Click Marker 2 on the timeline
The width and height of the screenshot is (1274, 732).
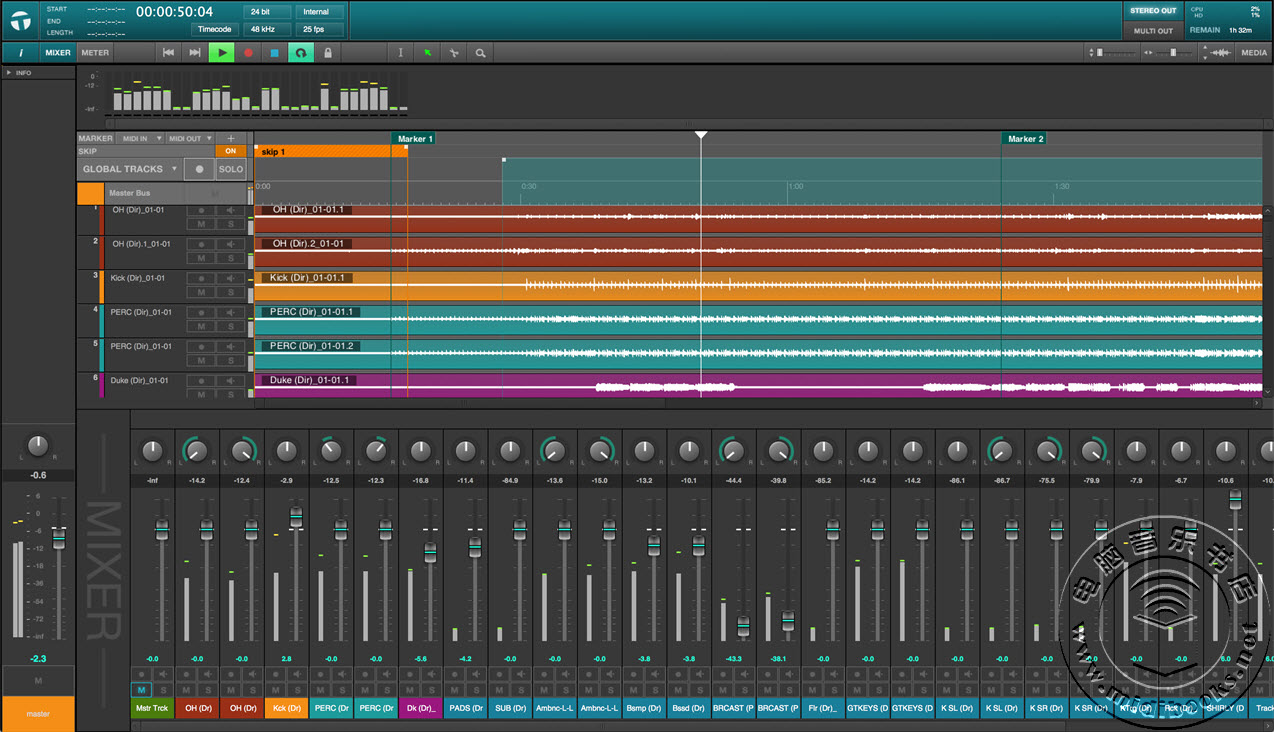(x=1025, y=139)
